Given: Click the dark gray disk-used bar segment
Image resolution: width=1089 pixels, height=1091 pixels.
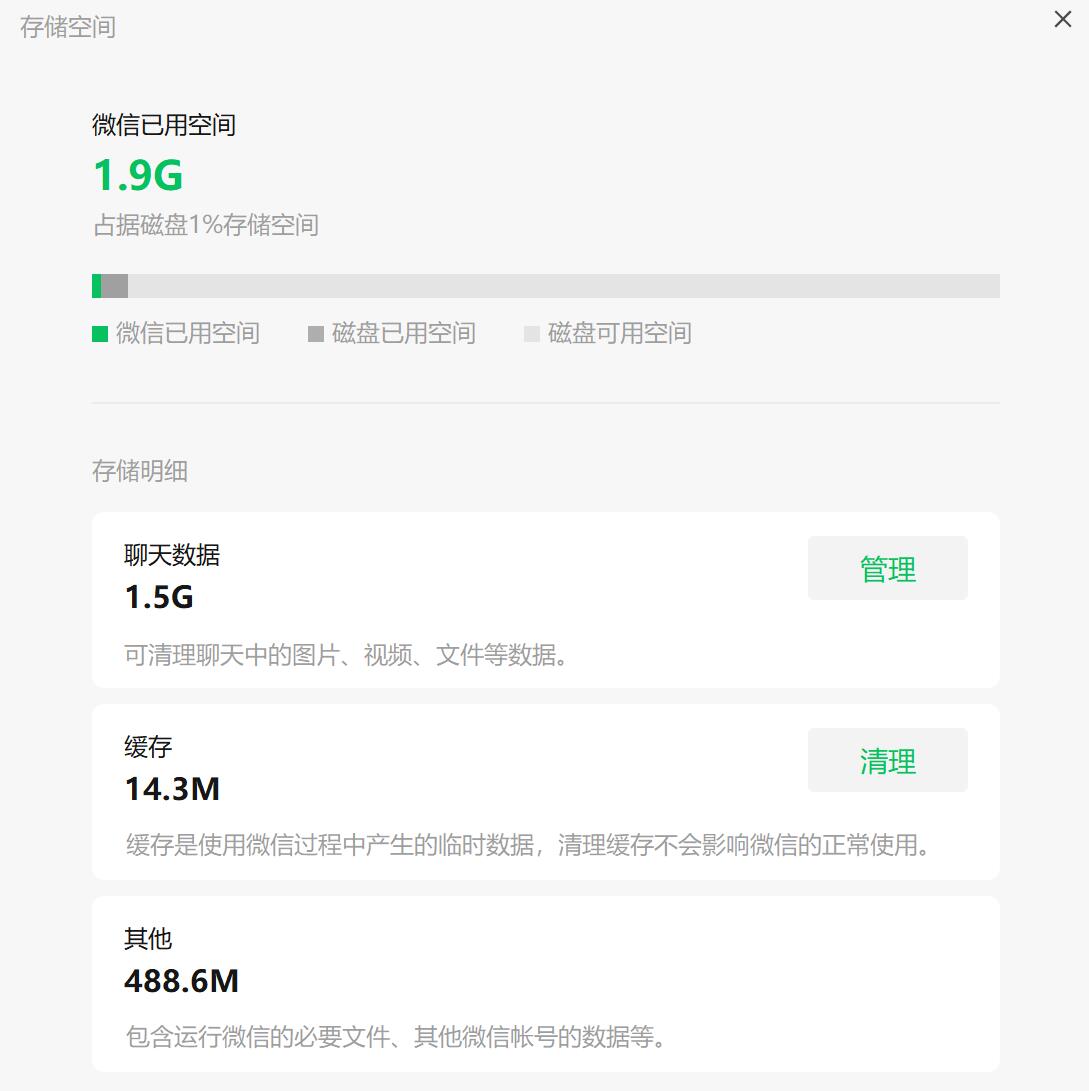Looking at the screenshot, I should point(115,286).
